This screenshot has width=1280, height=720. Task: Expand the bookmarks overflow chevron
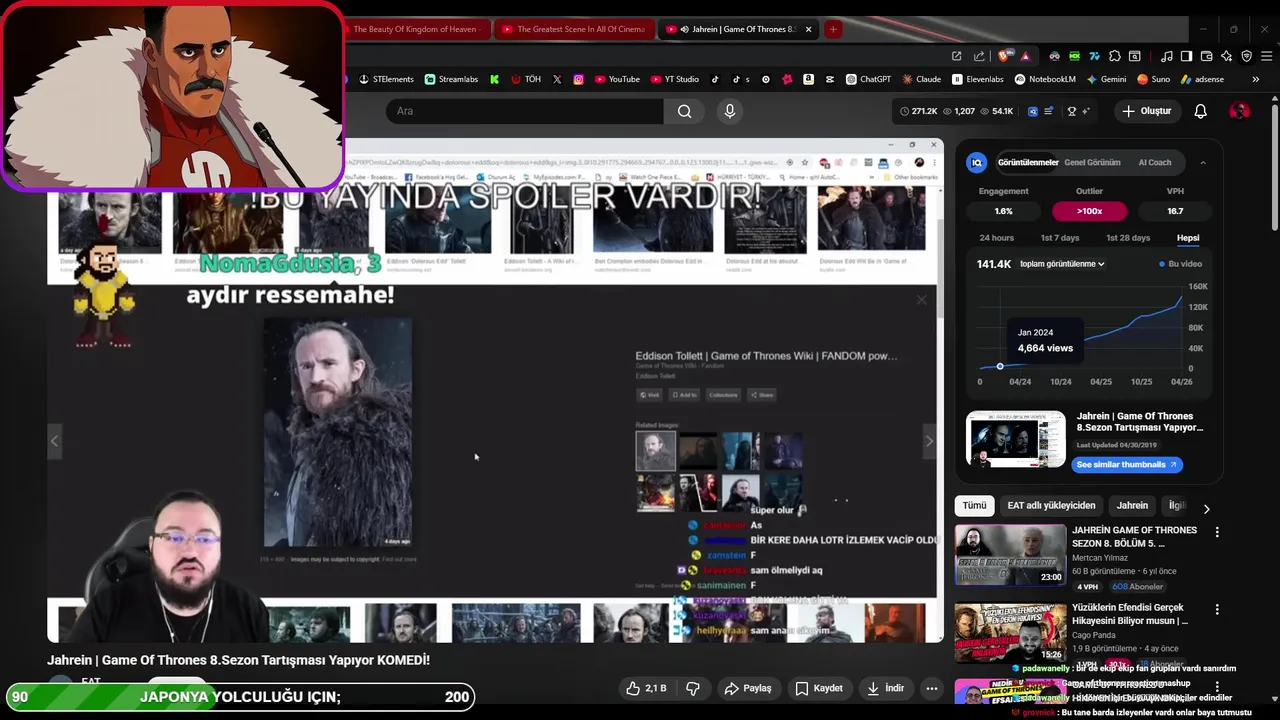1255,79
